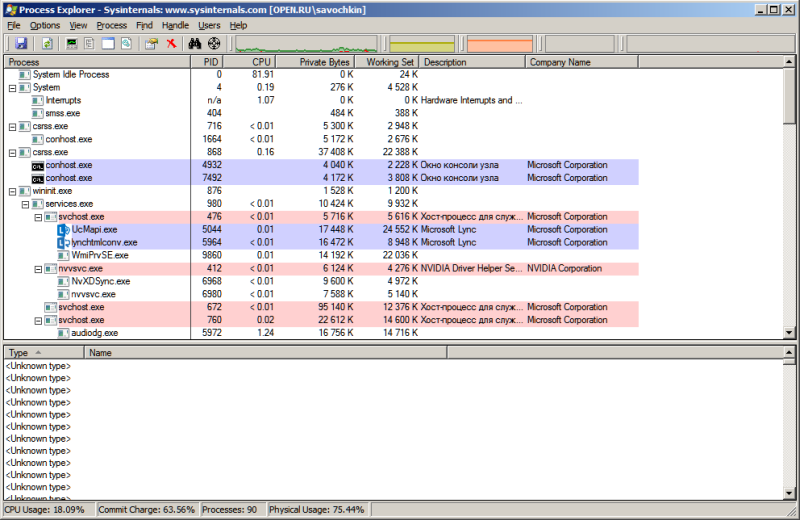The height and width of the screenshot is (520, 800).
Task: Sort lower pane by Name column header
Action: [265, 353]
